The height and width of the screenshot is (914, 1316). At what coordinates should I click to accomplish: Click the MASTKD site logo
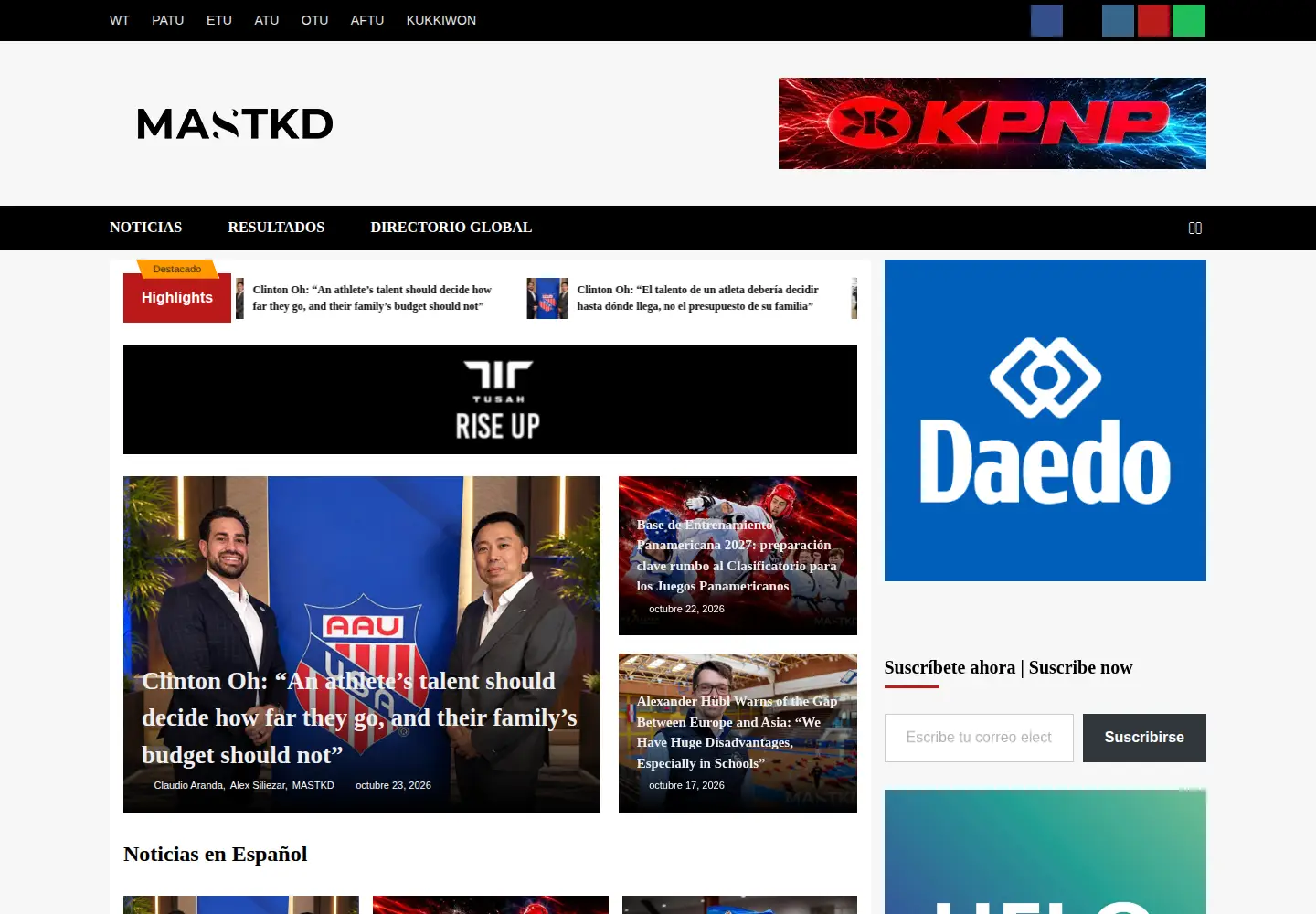click(235, 123)
